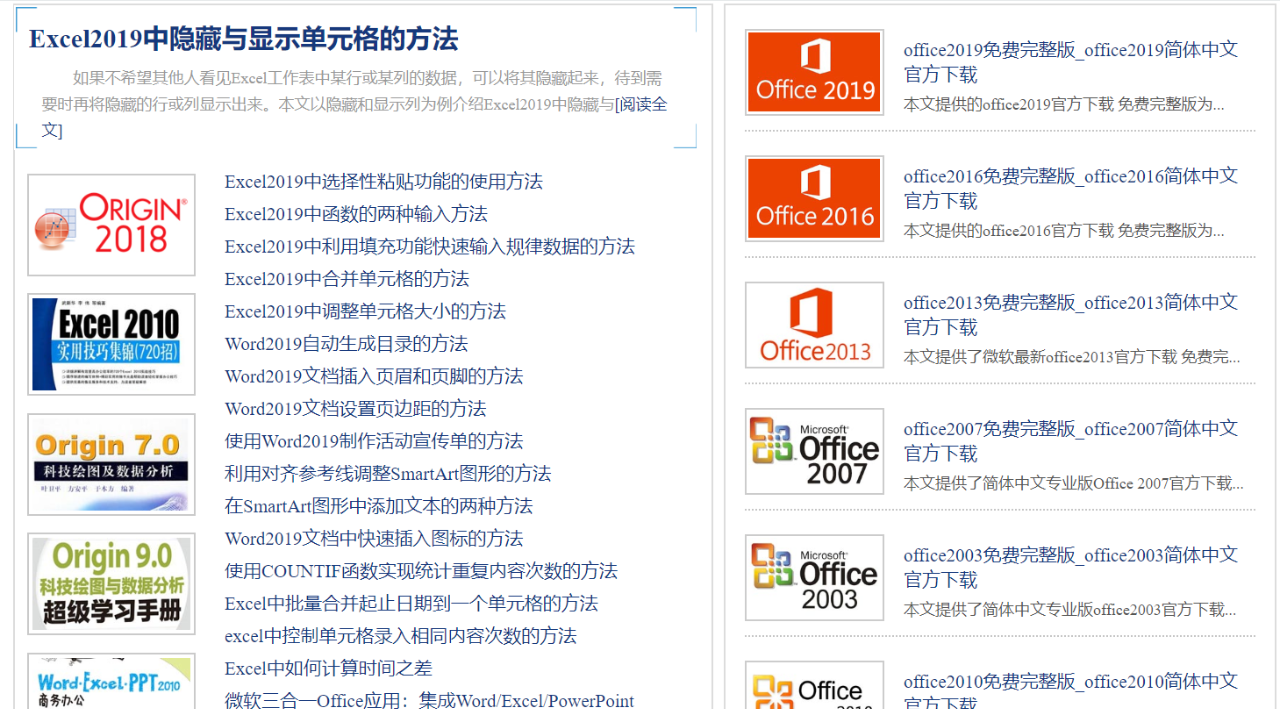Open the Office 2016 logo thumbnail

[814, 198]
